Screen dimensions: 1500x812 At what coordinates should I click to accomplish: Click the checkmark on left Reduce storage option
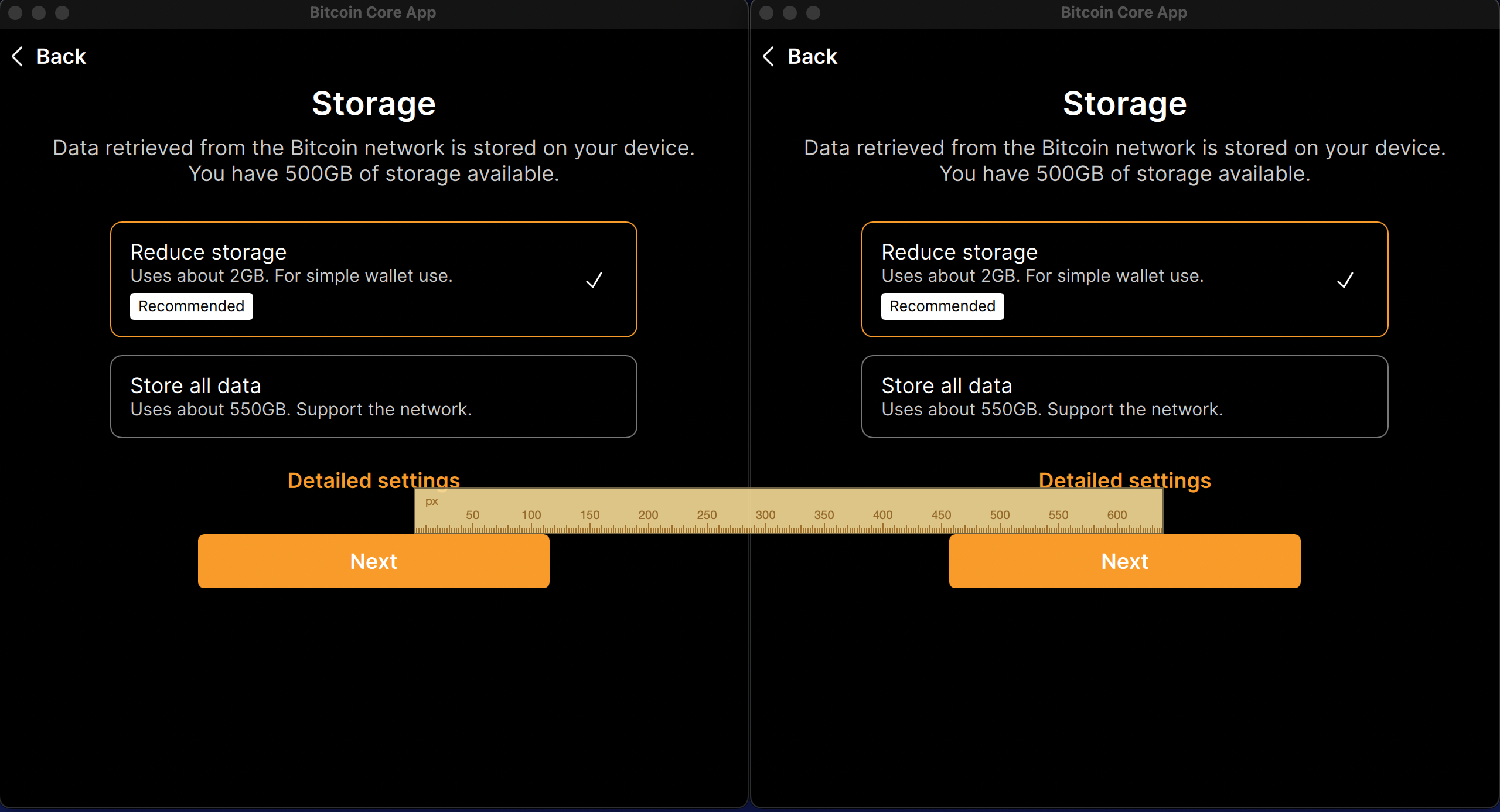point(594,280)
